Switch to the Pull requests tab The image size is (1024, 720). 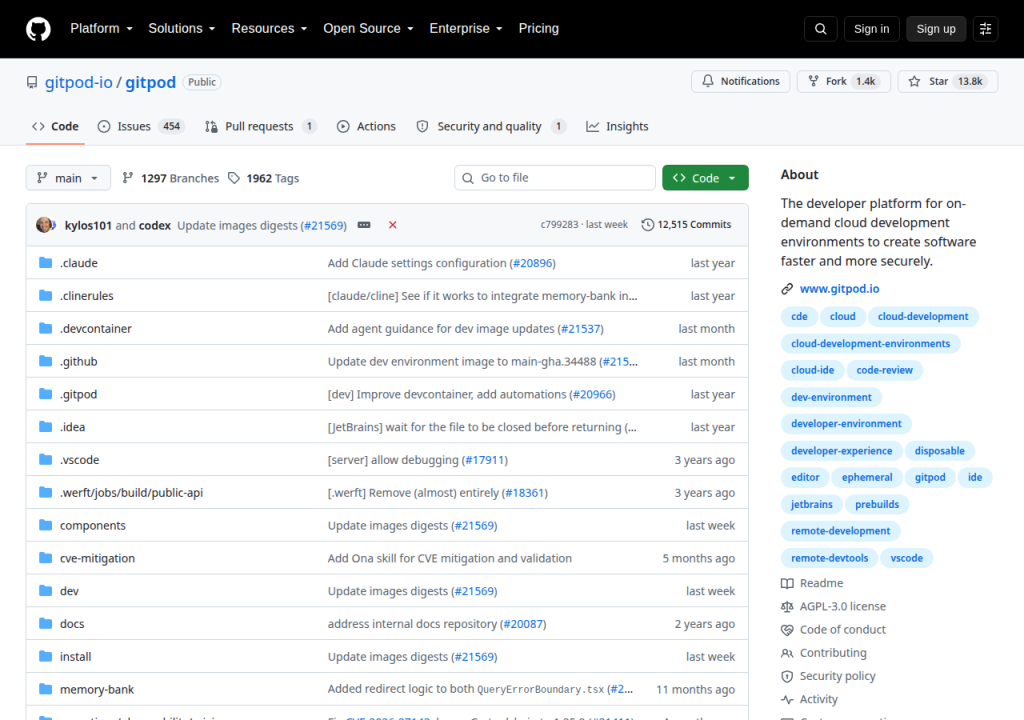[260, 126]
